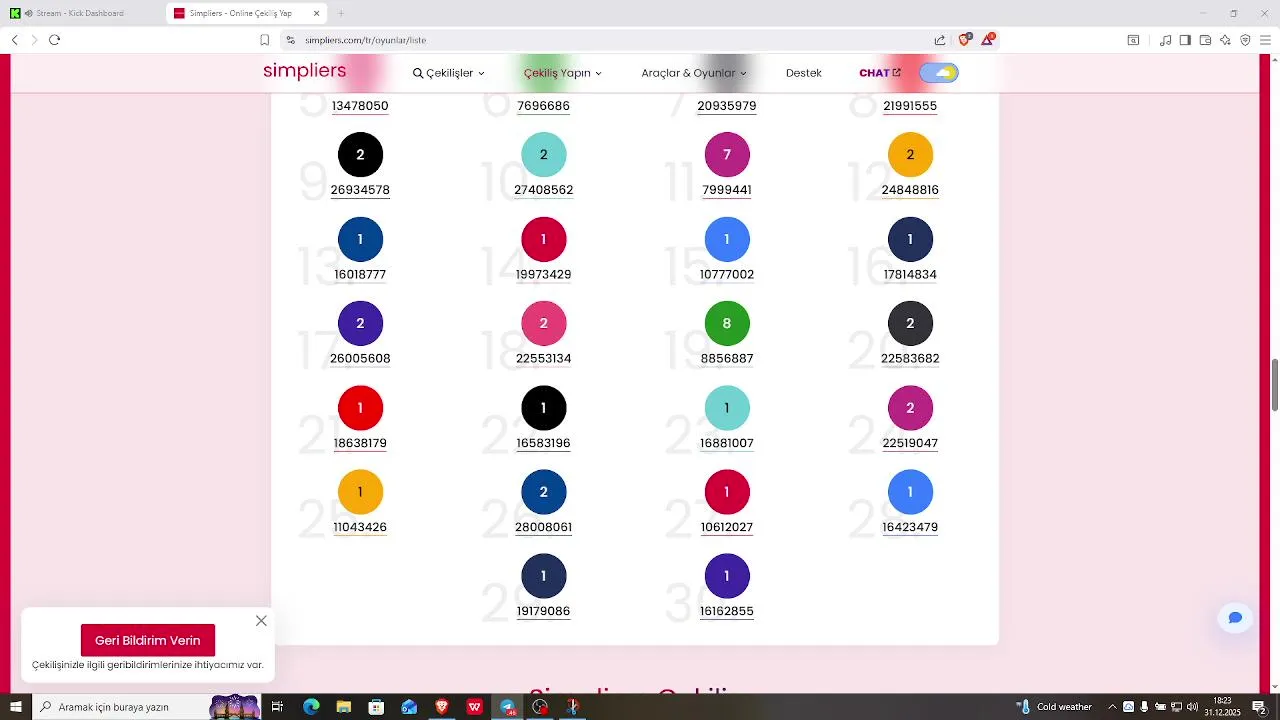Open Outlook from the taskbar
This screenshot has width=1280, height=720.
pos(409,707)
